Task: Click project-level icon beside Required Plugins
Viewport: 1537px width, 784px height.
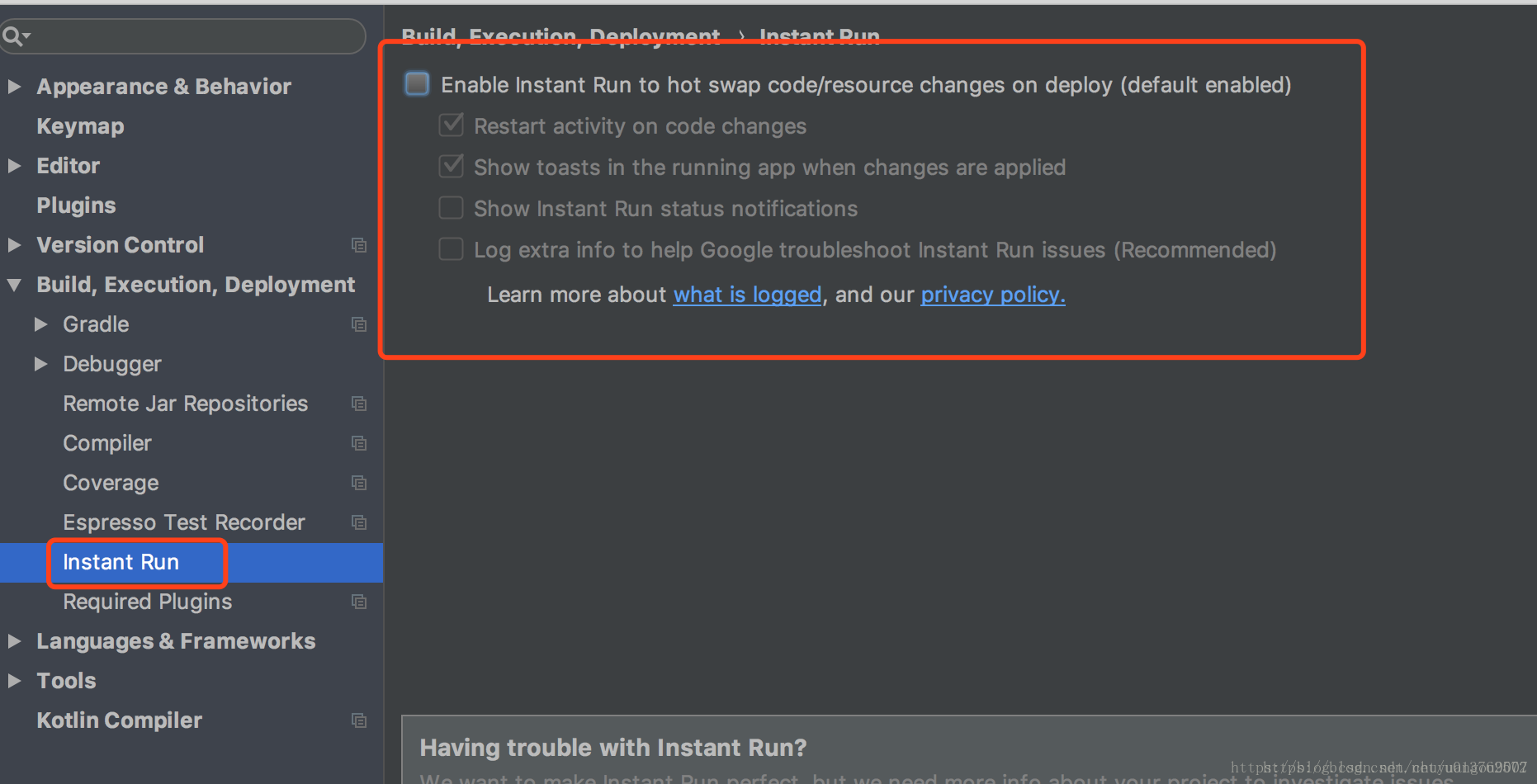Action: click(x=359, y=602)
